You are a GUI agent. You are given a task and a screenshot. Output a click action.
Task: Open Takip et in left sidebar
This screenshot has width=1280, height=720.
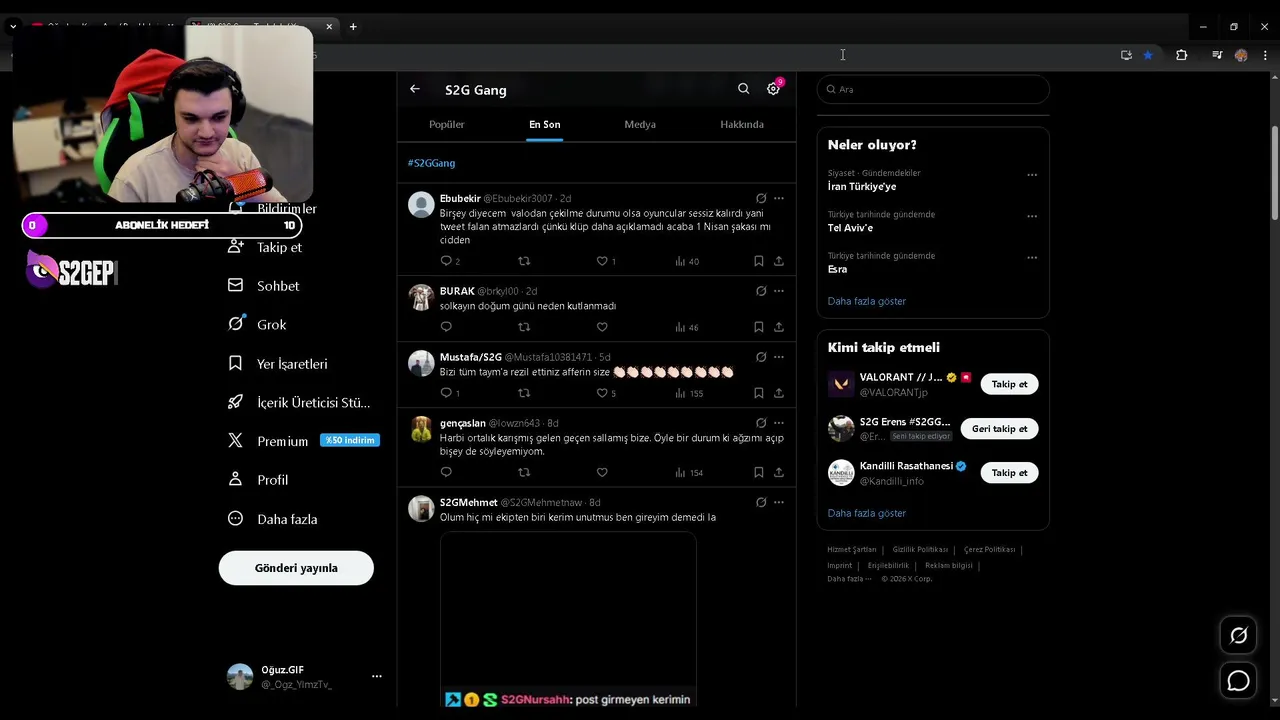click(x=265, y=247)
